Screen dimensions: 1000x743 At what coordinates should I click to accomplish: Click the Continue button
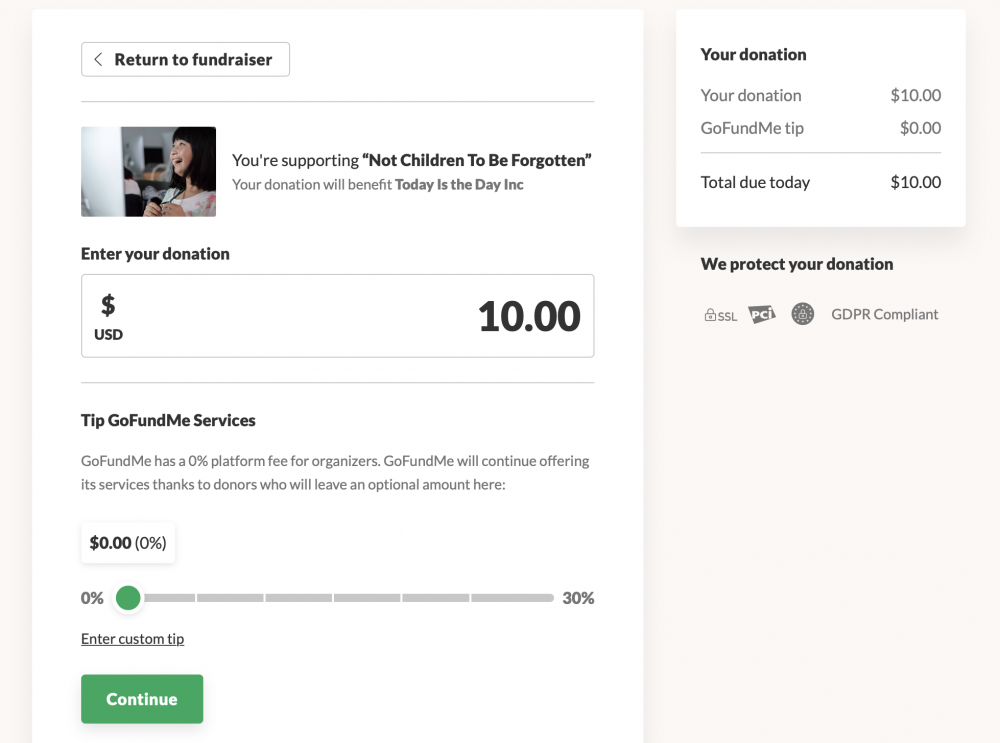click(142, 699)
